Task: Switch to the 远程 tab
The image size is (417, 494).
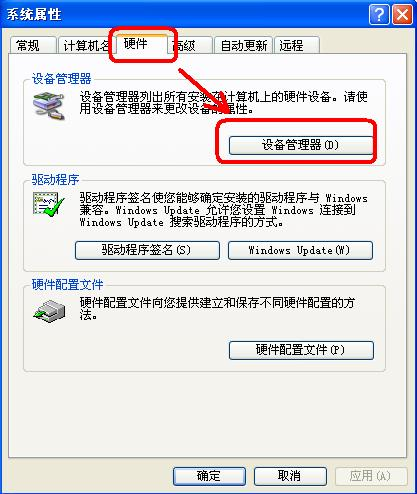Action: 297,45
